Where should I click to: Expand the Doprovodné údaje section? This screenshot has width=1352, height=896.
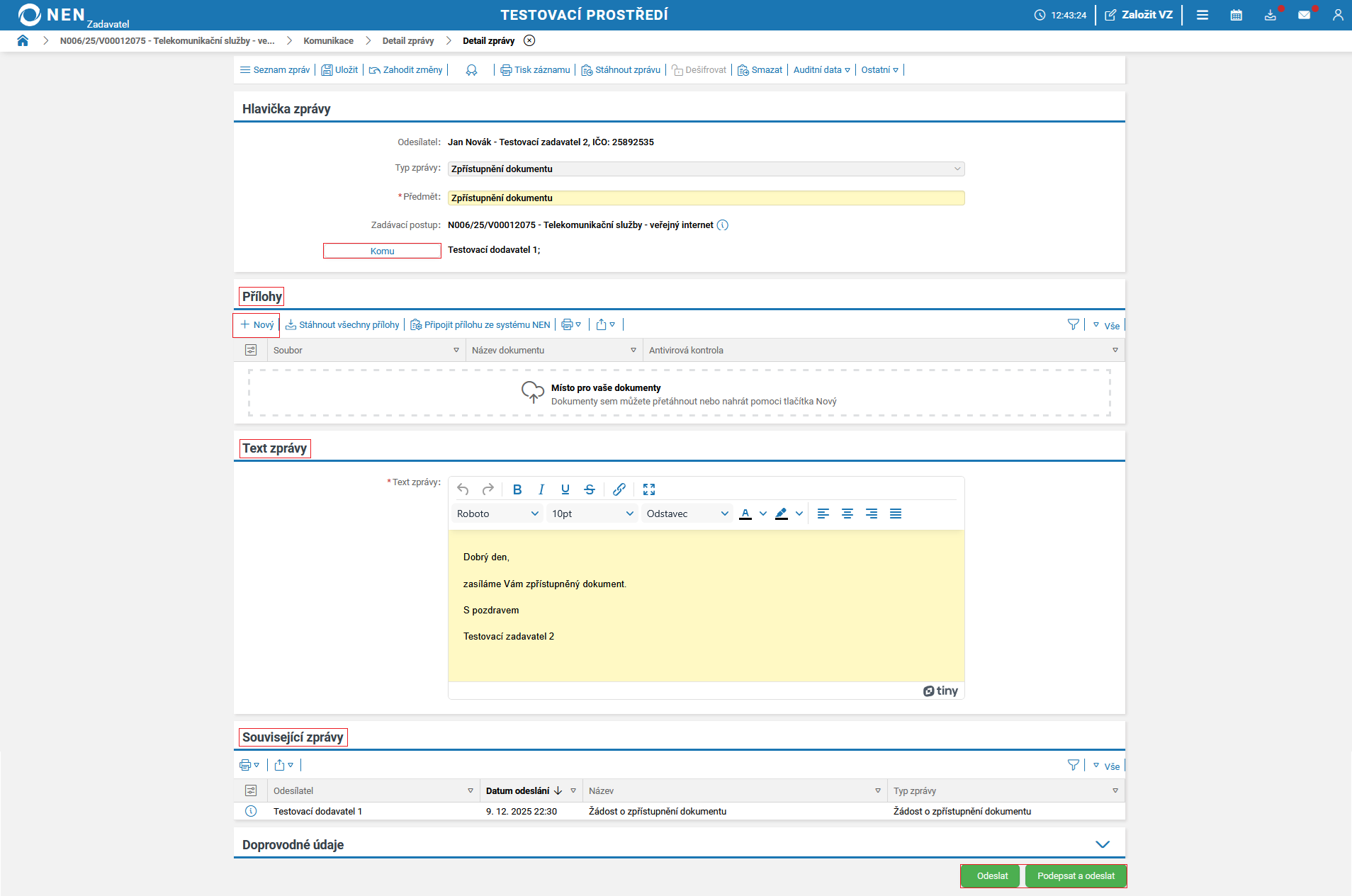pyautogui.click(x=1102, y=844)
